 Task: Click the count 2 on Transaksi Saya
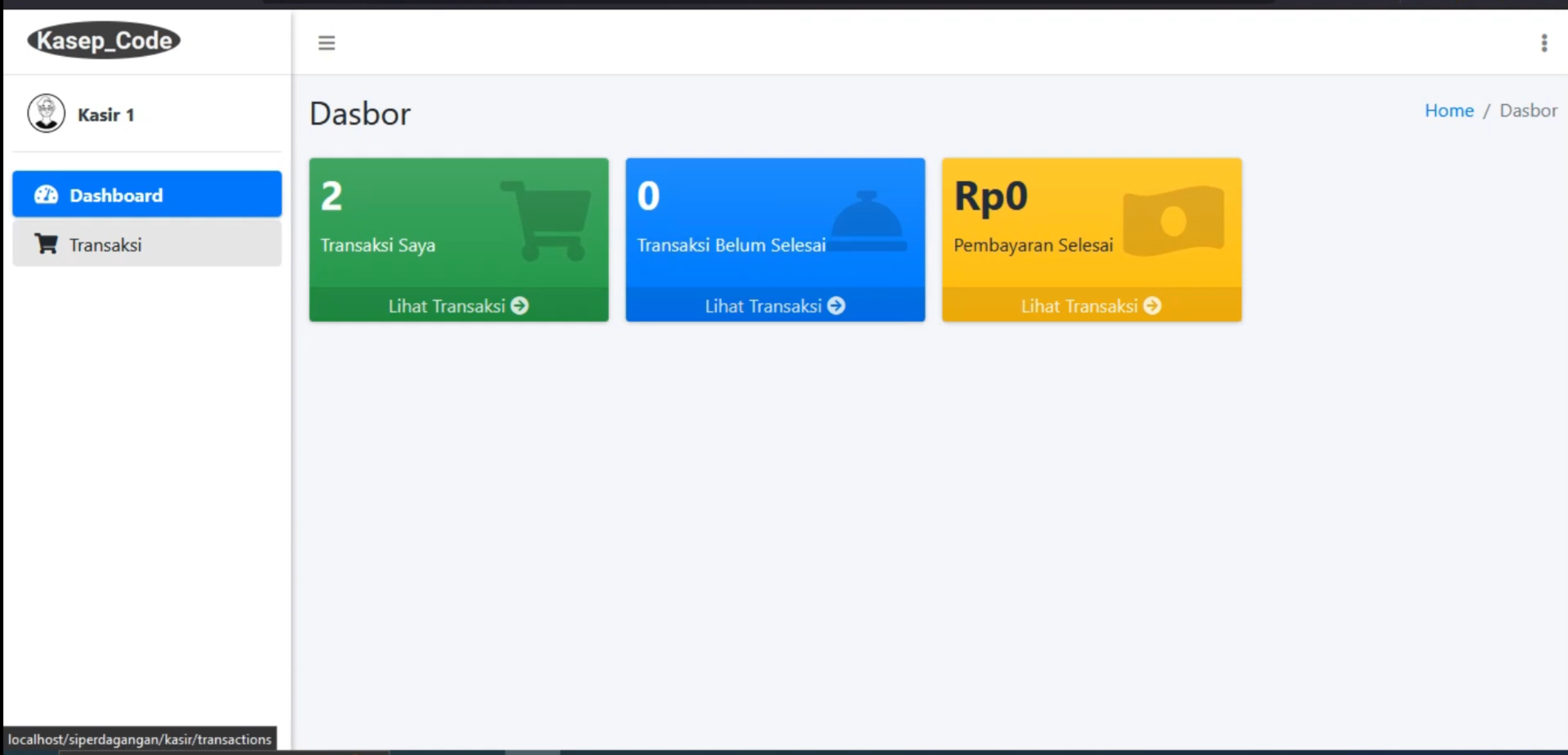[332, 196]
